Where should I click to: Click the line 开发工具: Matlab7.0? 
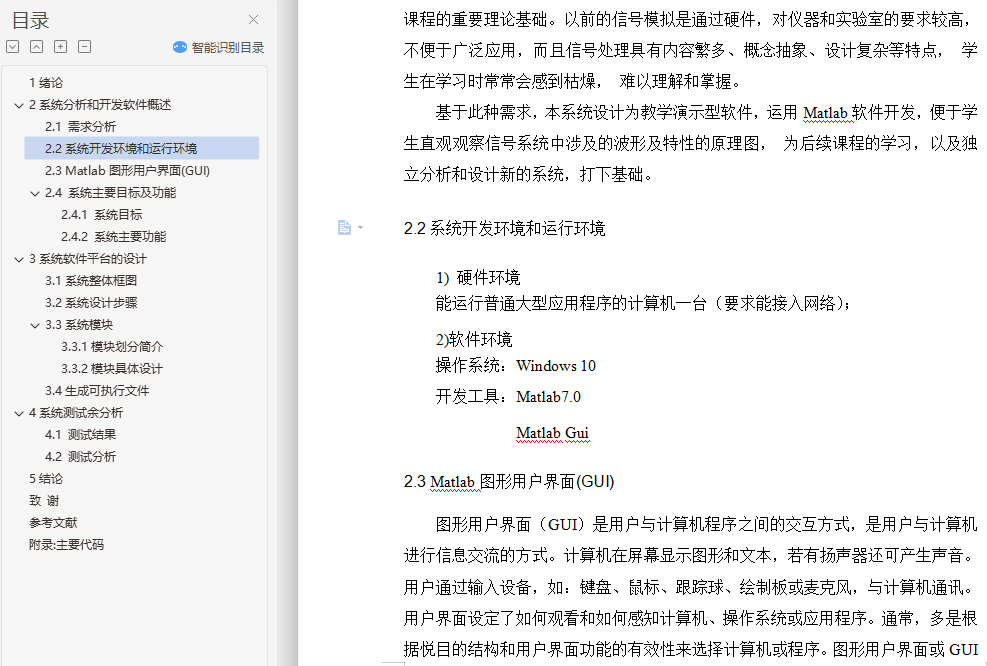coord(508,397)
